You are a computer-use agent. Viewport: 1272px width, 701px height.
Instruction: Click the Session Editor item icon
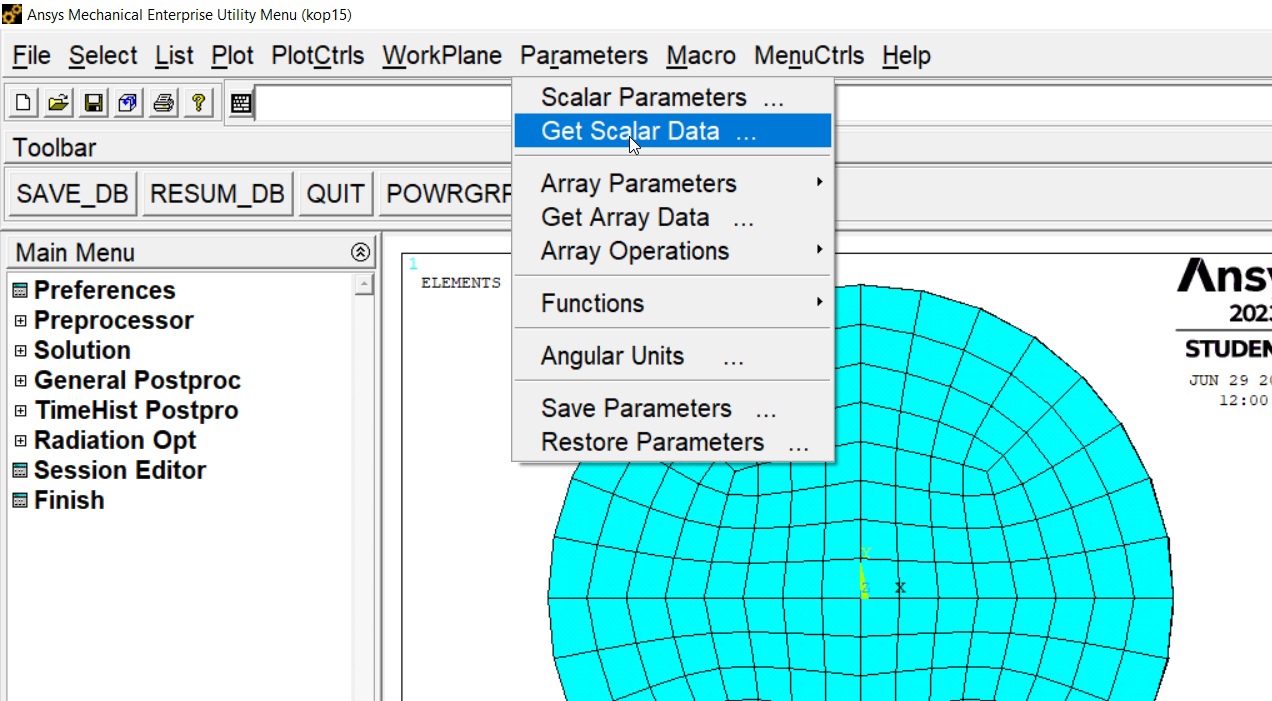(x=20, y=471)
